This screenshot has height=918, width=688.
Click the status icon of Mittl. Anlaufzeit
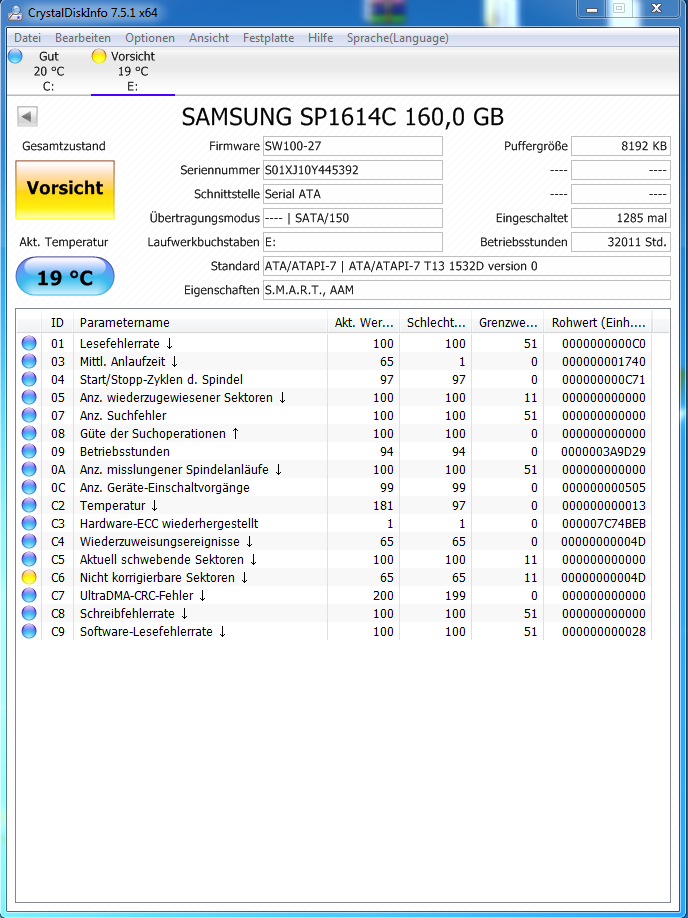tap(29, 362)
